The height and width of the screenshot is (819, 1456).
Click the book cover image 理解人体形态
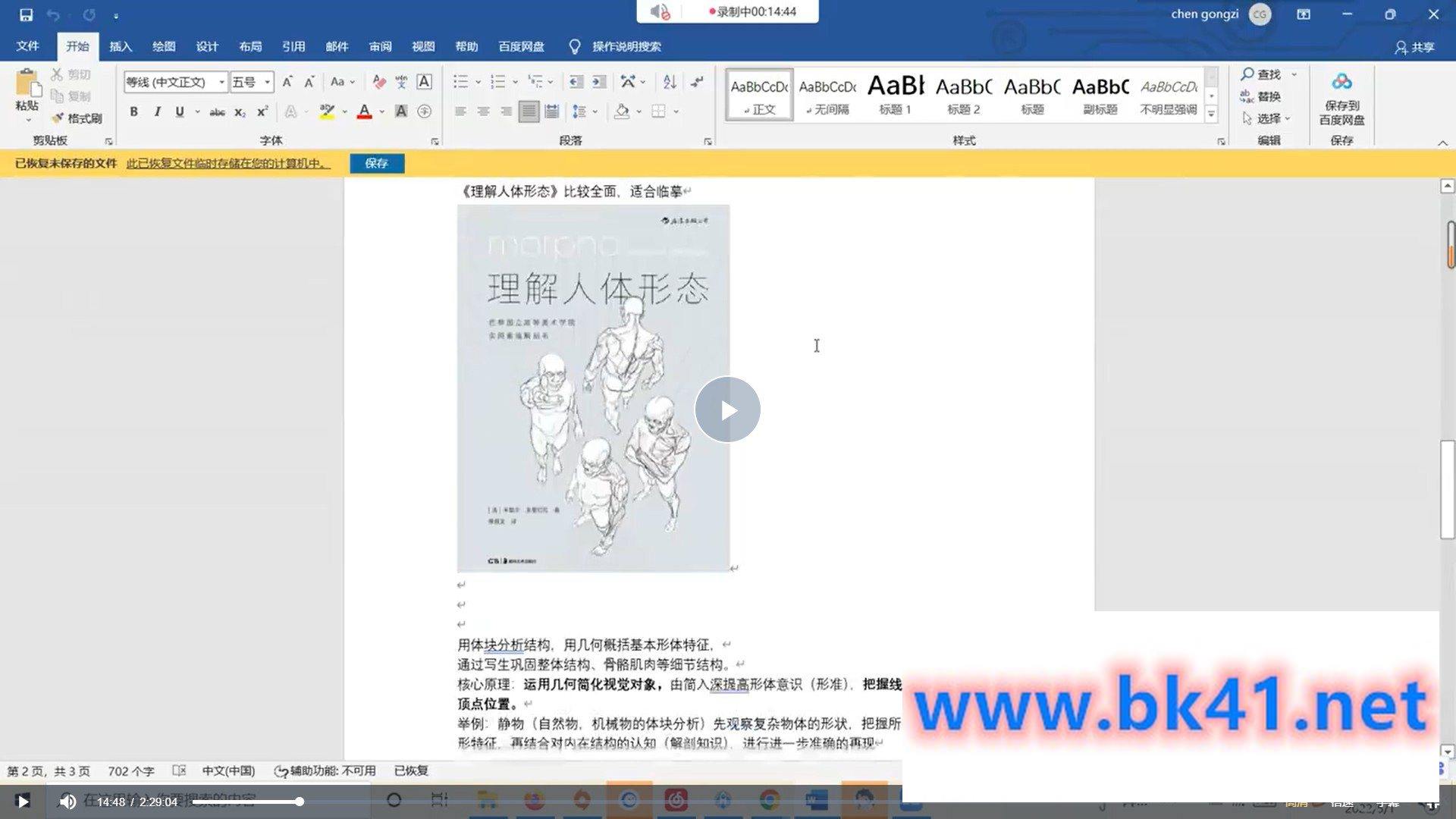coord(593,388)
